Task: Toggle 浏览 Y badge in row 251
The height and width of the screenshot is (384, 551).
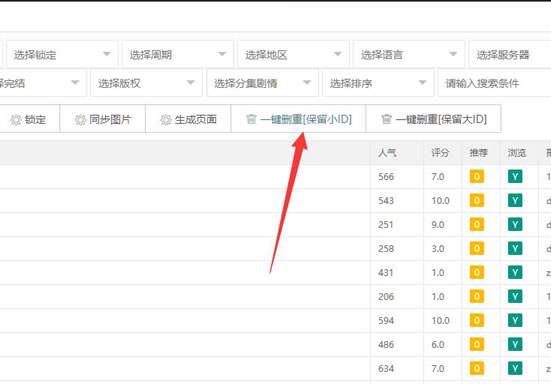Action: click(515, 224)
